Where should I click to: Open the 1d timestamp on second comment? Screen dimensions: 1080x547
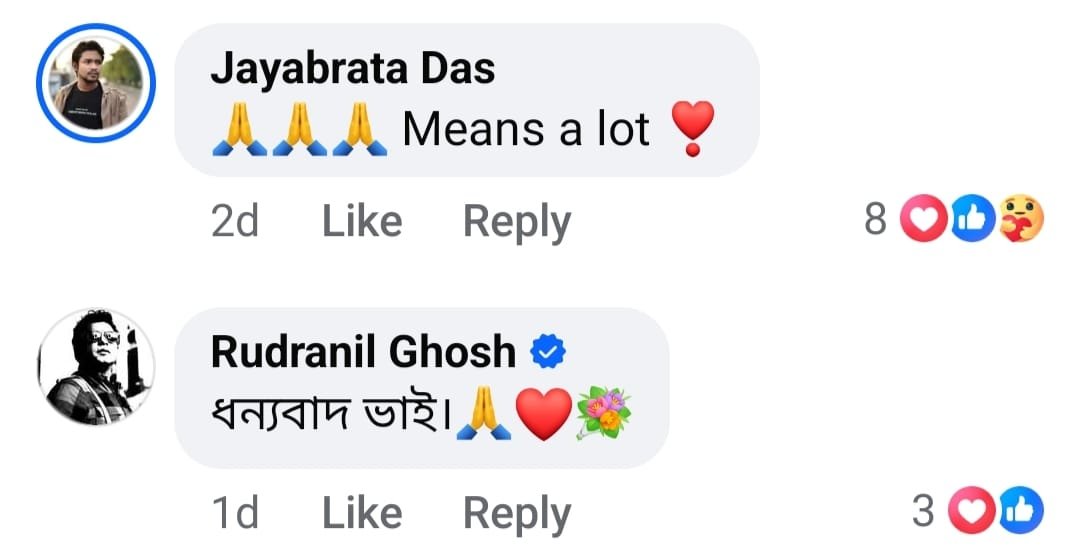[x=235, y=513]
